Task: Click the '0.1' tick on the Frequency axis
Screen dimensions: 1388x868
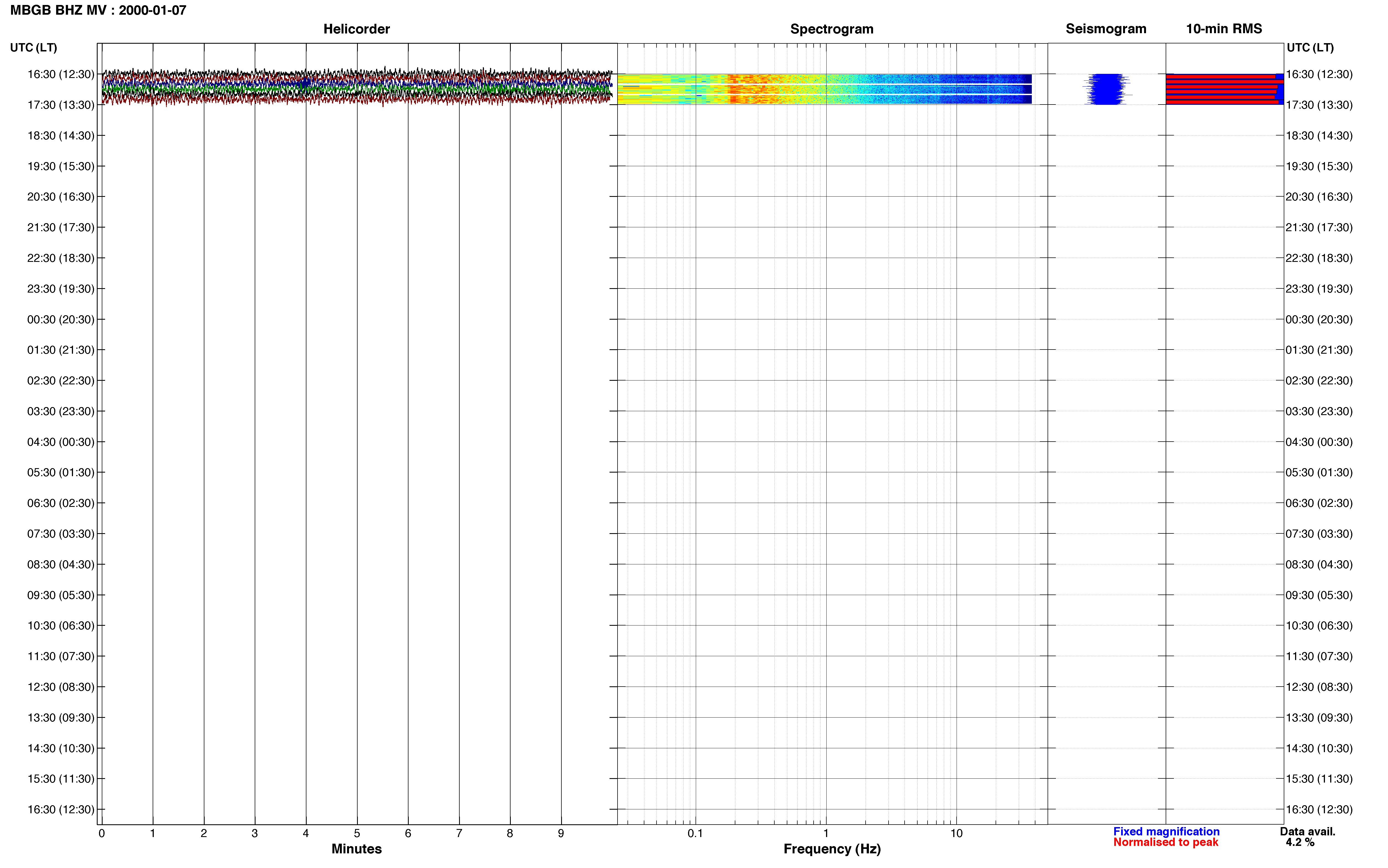Action: click(x=695, y=833)
